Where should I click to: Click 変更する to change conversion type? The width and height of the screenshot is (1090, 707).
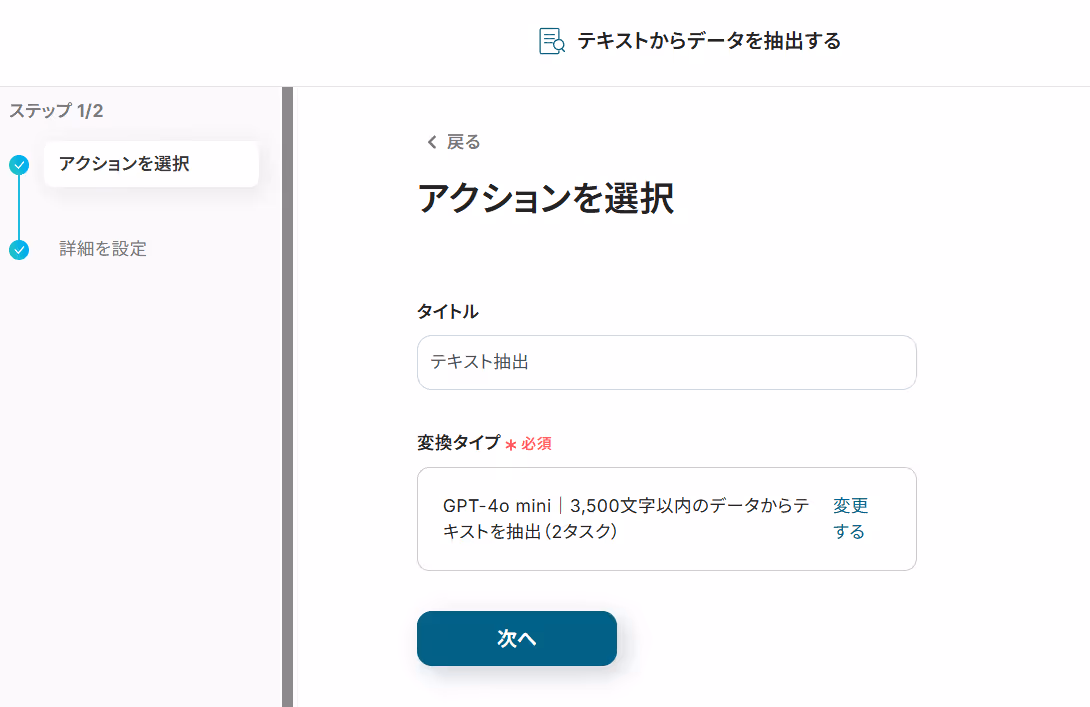pyautogui.click(x=850, y=518)
